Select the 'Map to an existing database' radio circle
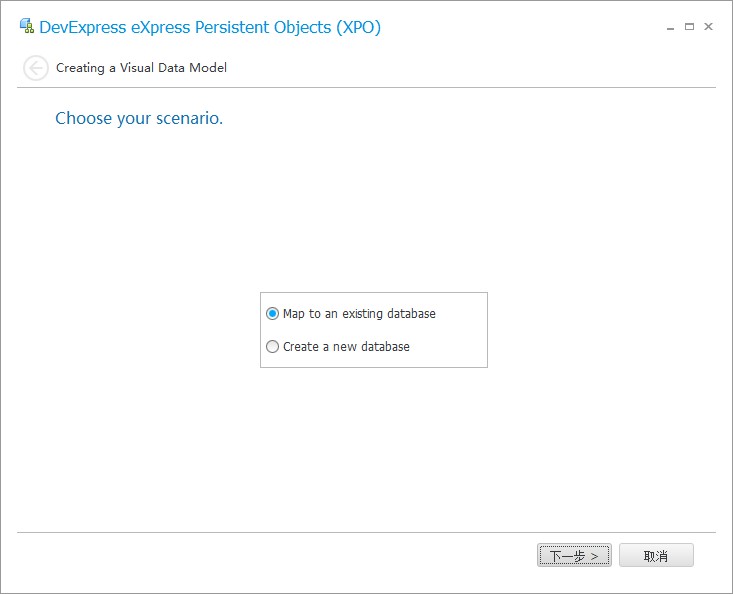The width and height of the screenshot is (733, 594). (x=273, y=314)
